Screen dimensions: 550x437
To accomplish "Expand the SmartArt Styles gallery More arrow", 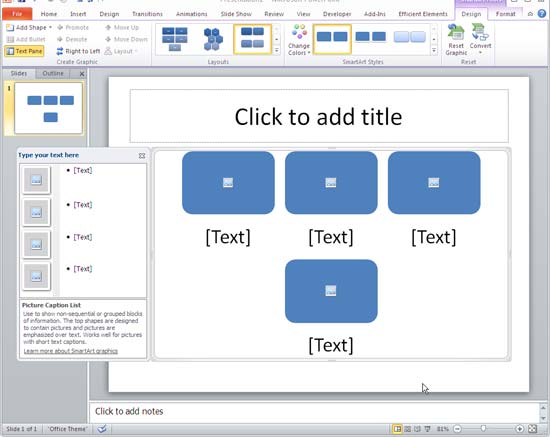I will point(434,51).
